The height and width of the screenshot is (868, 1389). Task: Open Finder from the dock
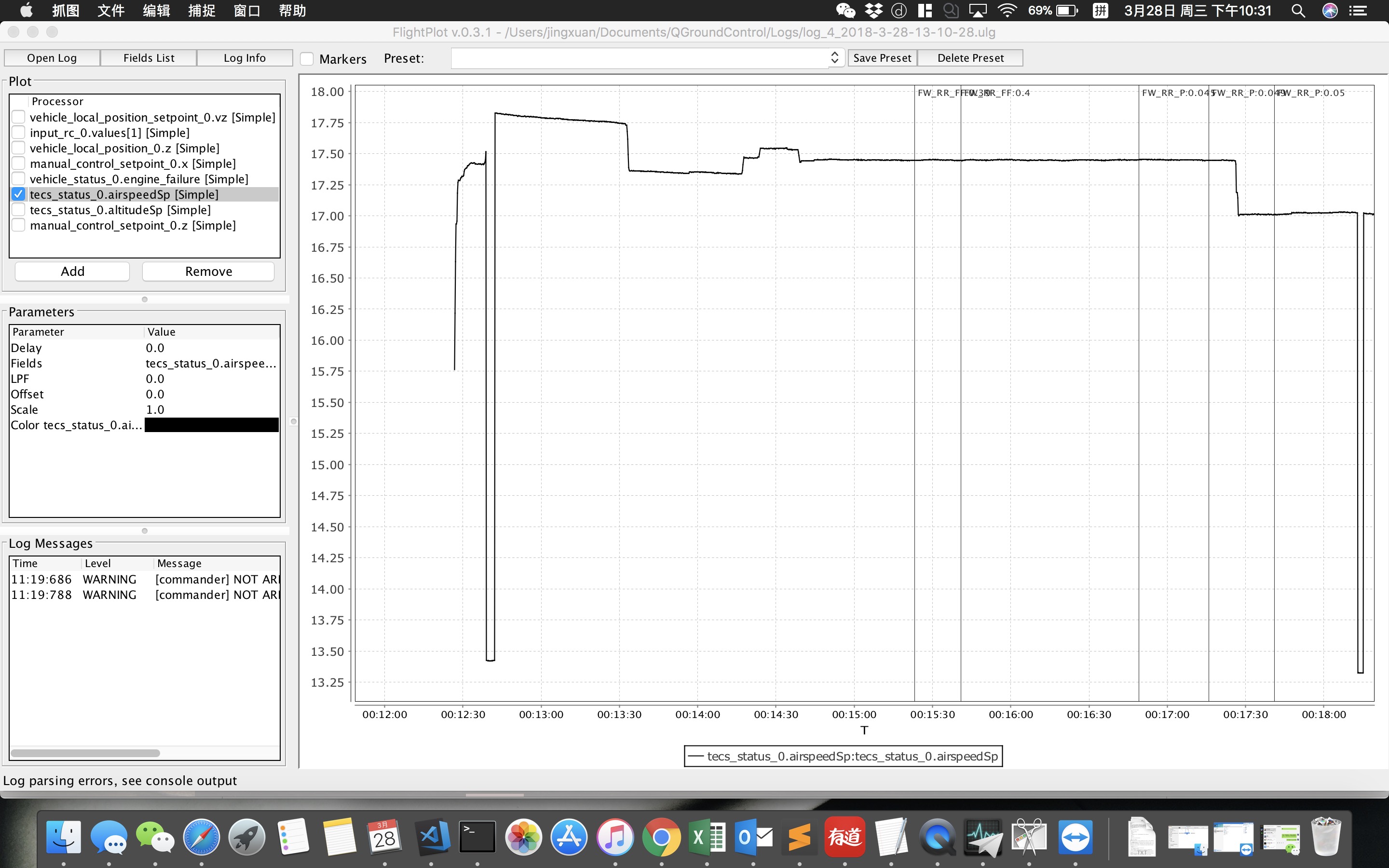[63, 837]
